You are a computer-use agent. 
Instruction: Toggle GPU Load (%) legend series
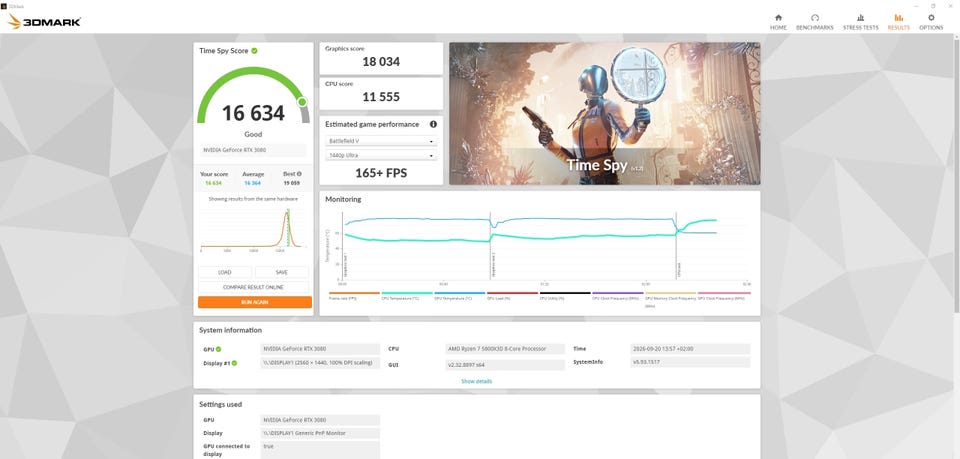pyautogui.click(x=512, y=296)
